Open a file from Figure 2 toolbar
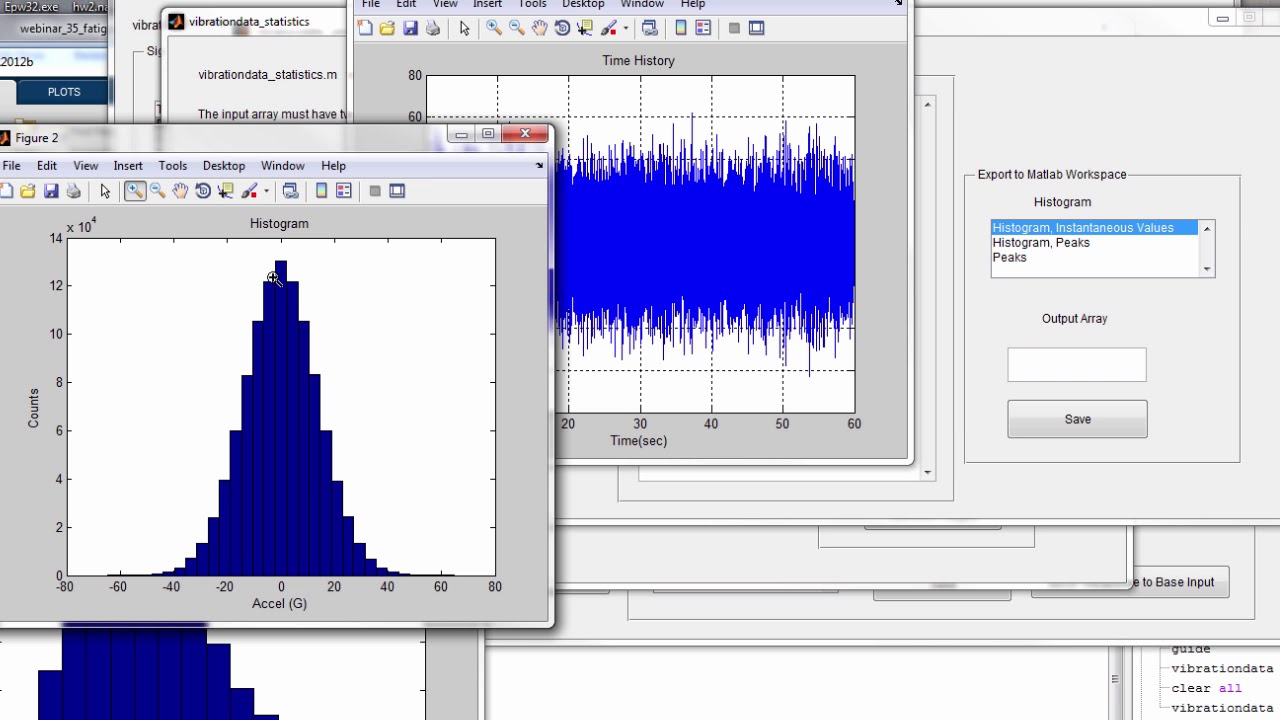 28,191
